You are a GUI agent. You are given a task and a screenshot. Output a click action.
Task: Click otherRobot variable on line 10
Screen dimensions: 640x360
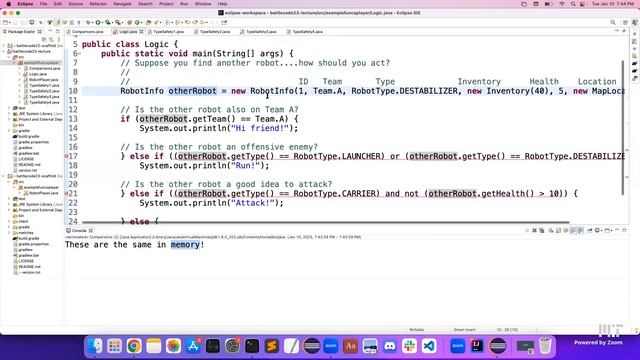click(192, 91)
